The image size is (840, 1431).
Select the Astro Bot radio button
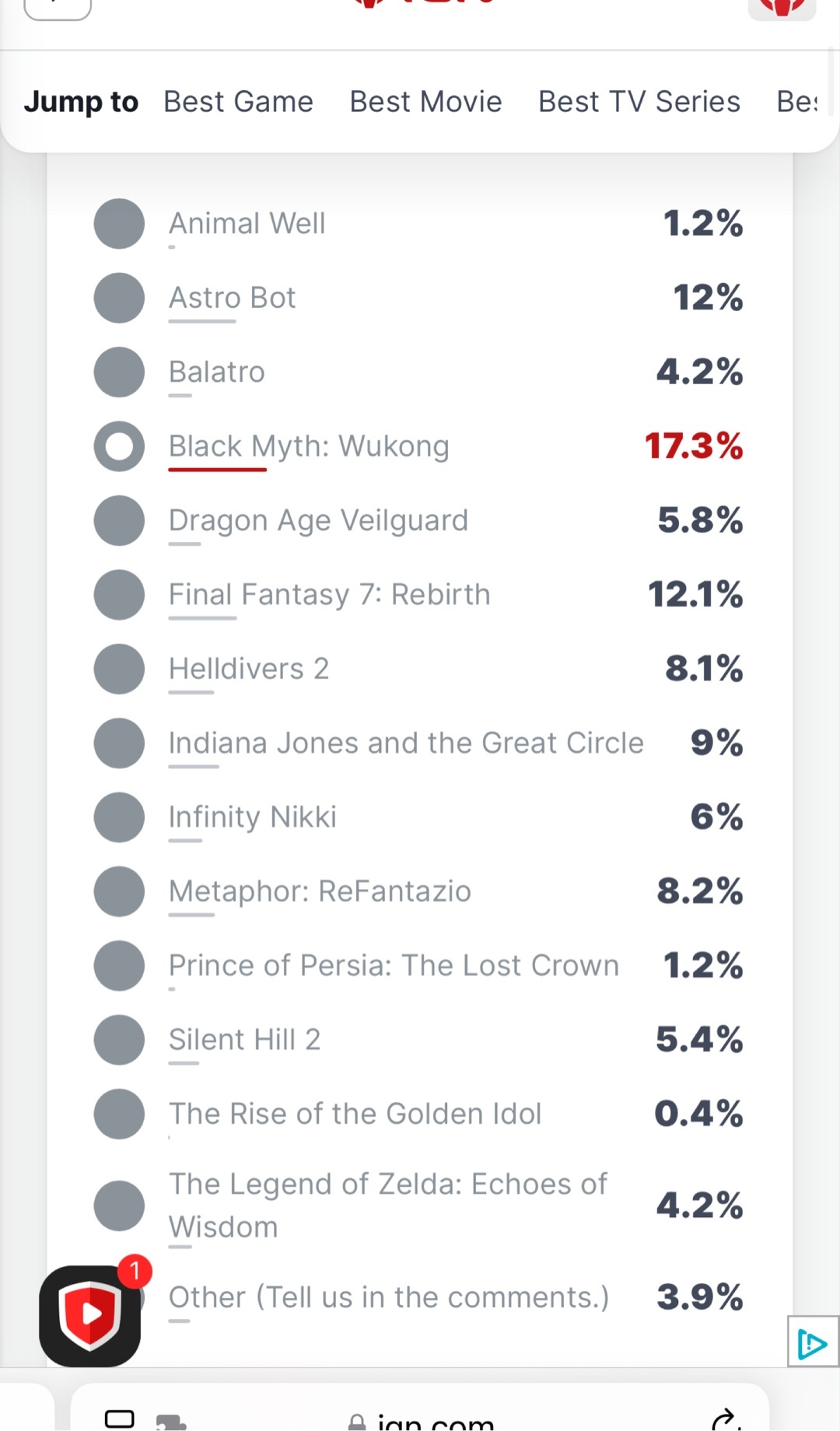[x=119, y=298]
